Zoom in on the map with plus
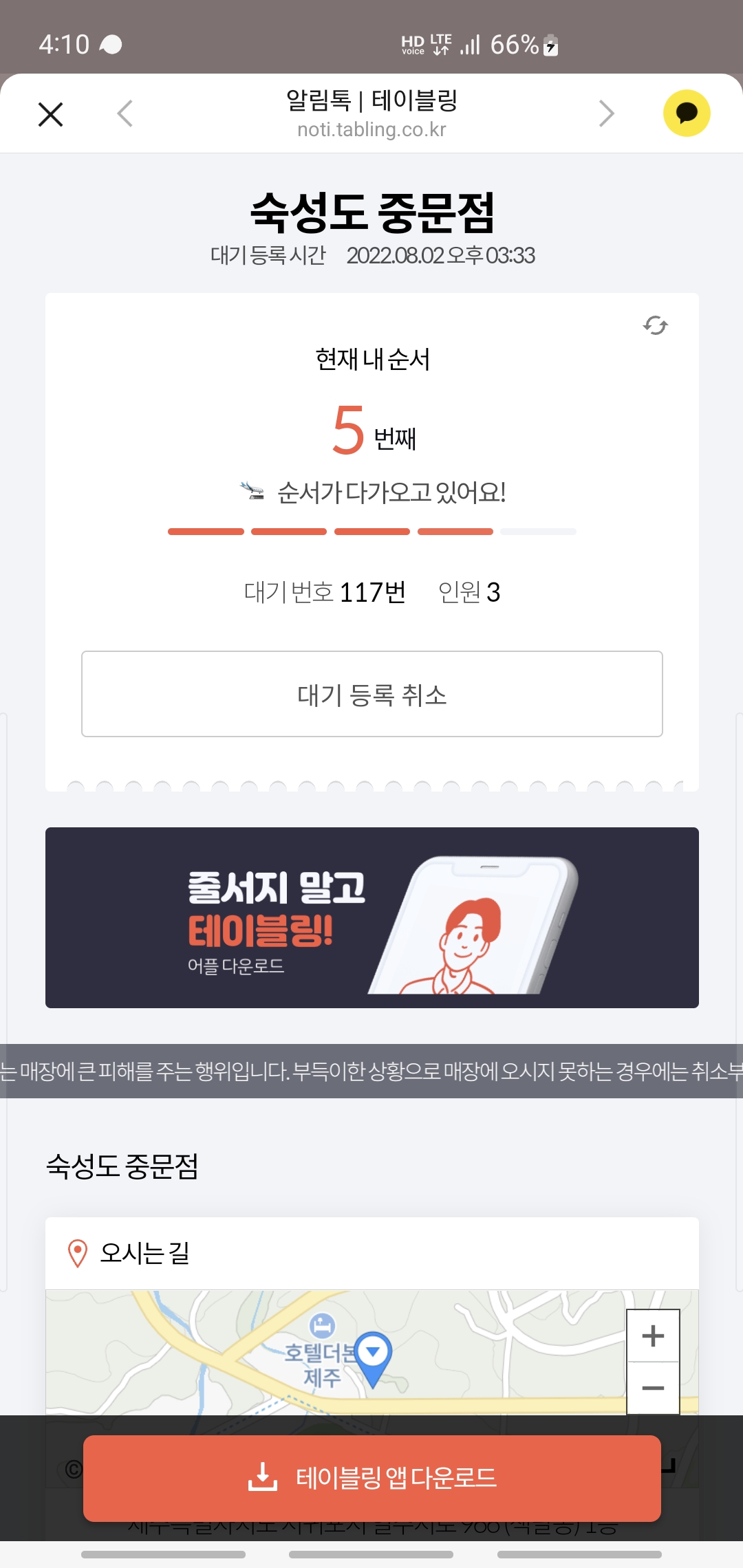The width and height of the screenshot is (743, 1568). click(x=653, y=1336)
